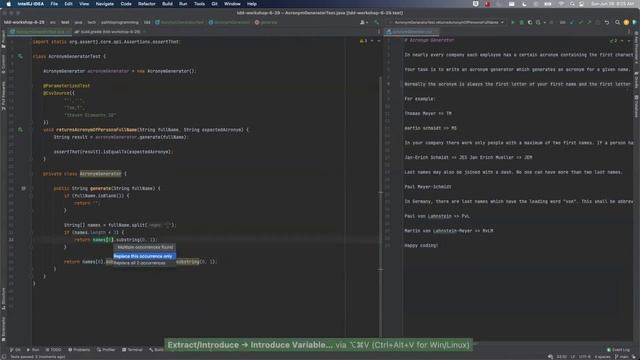Click AcronymGeneratorTest class breadcrumb

point(180,22)
